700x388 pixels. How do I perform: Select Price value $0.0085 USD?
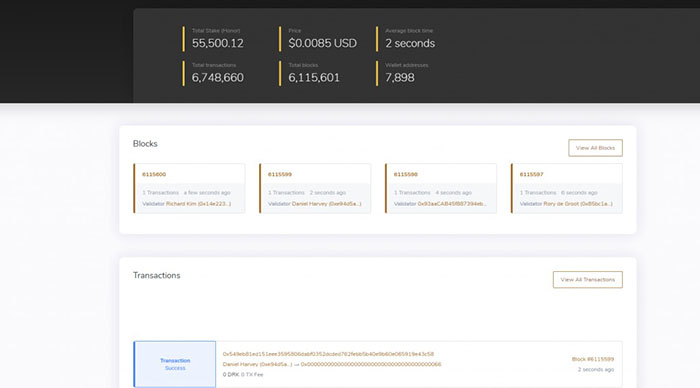click(x=322, y=43)
